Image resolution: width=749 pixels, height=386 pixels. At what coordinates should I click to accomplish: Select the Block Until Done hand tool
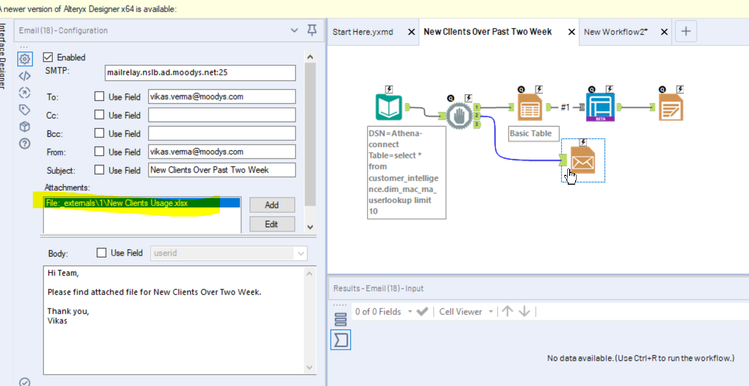pyautogui.click(x=460, y=115)
